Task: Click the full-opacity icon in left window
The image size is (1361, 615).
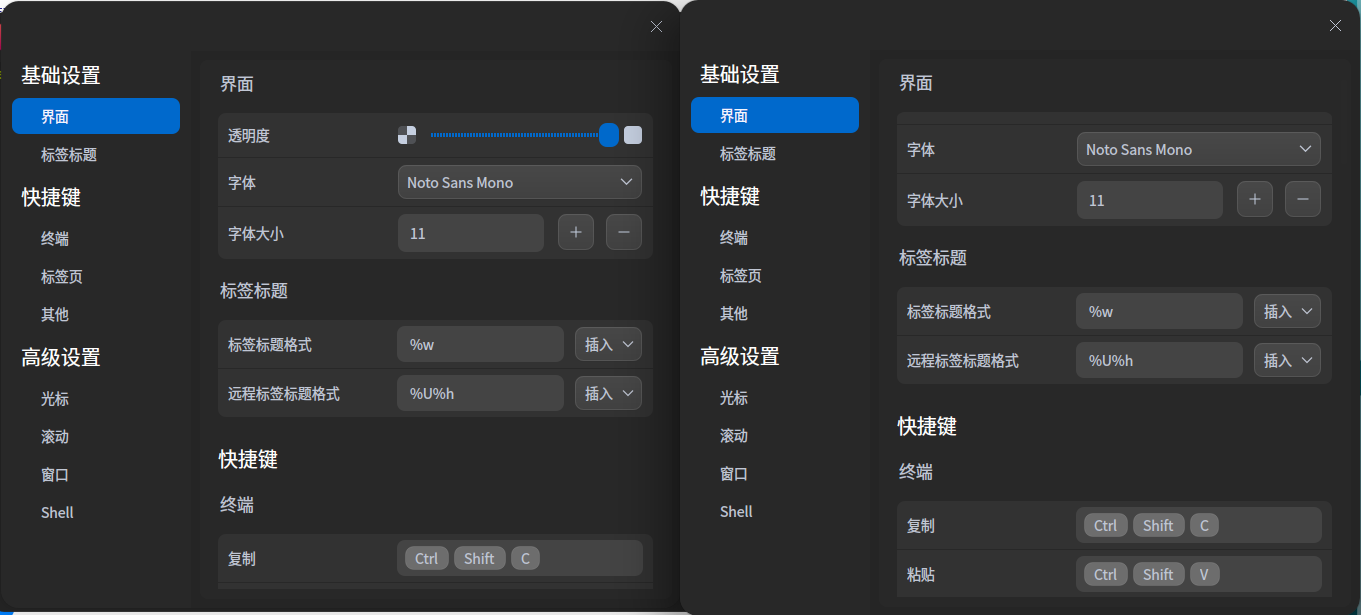Action: point(633,135)
